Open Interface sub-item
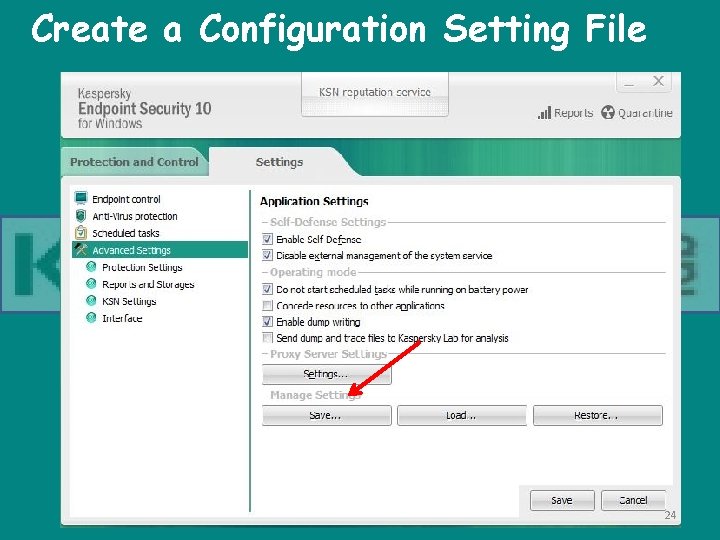Screen dimensions: 720x540 [x=122, y=318]
